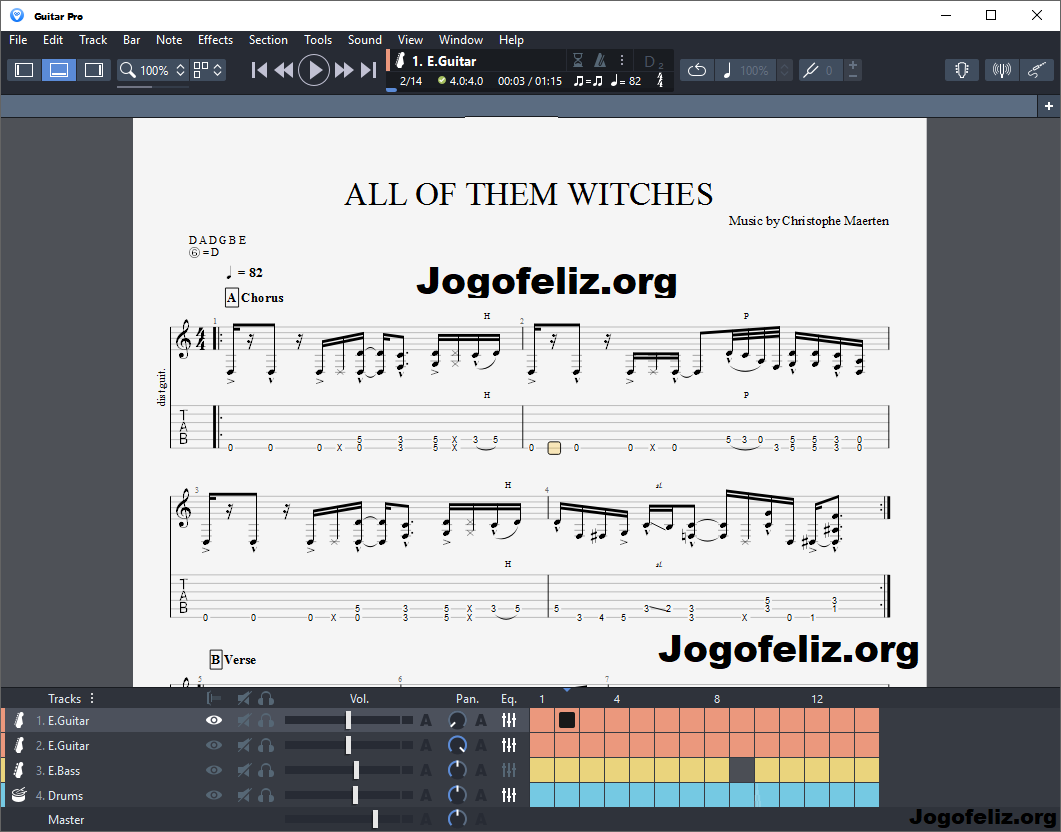
Task: Click the 3. E.Bass pan knob
Action: pos(457,770)
